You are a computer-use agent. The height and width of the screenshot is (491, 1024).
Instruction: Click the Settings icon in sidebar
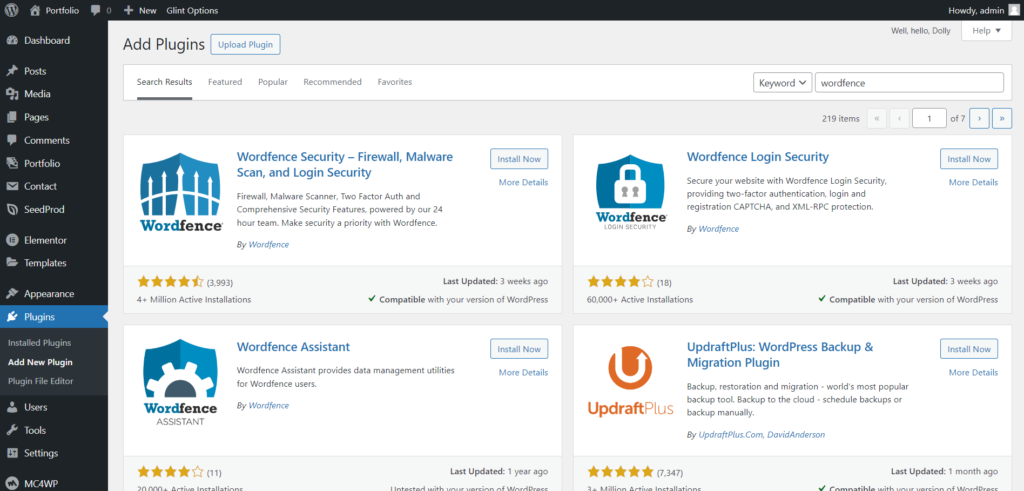coord(12,453)
